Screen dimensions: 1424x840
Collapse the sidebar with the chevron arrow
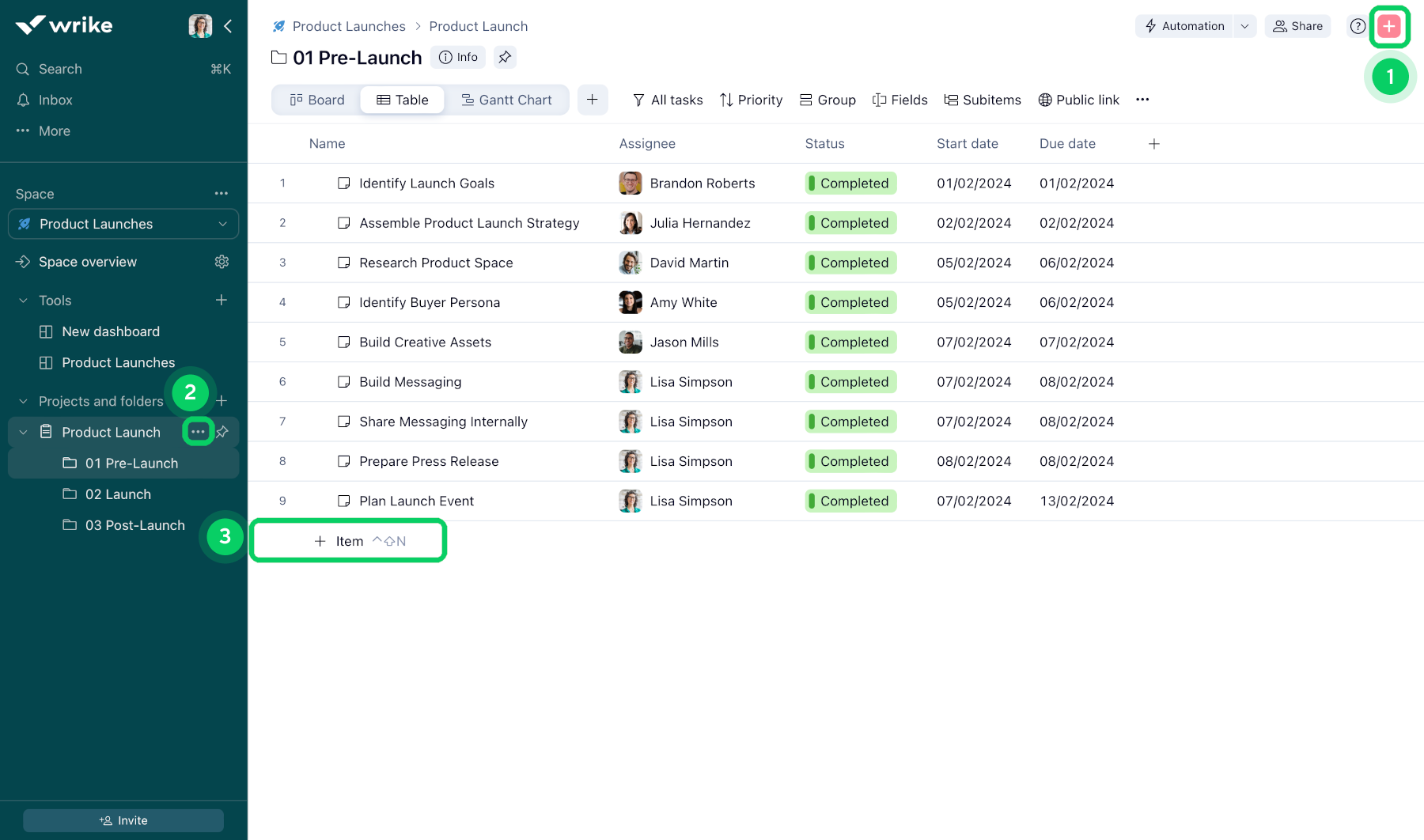(229, 26)
